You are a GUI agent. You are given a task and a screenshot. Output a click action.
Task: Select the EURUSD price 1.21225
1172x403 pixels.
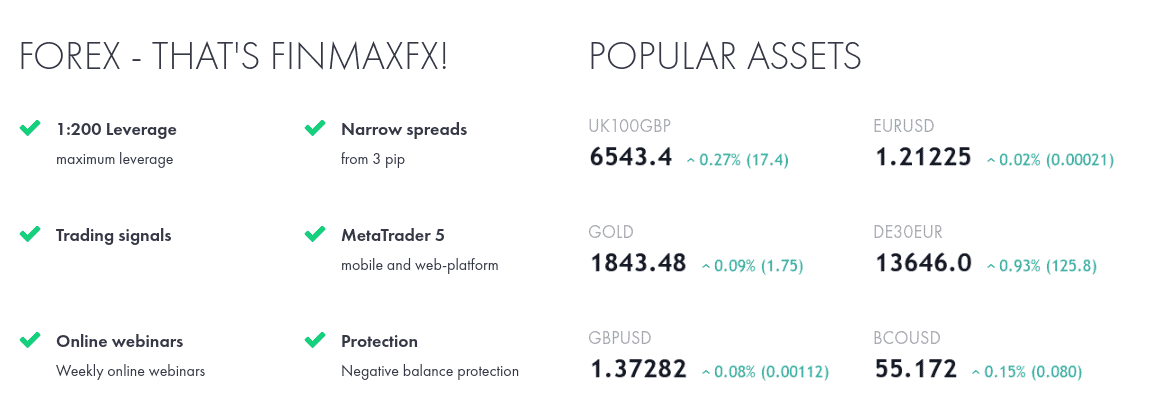click(922, 157)
